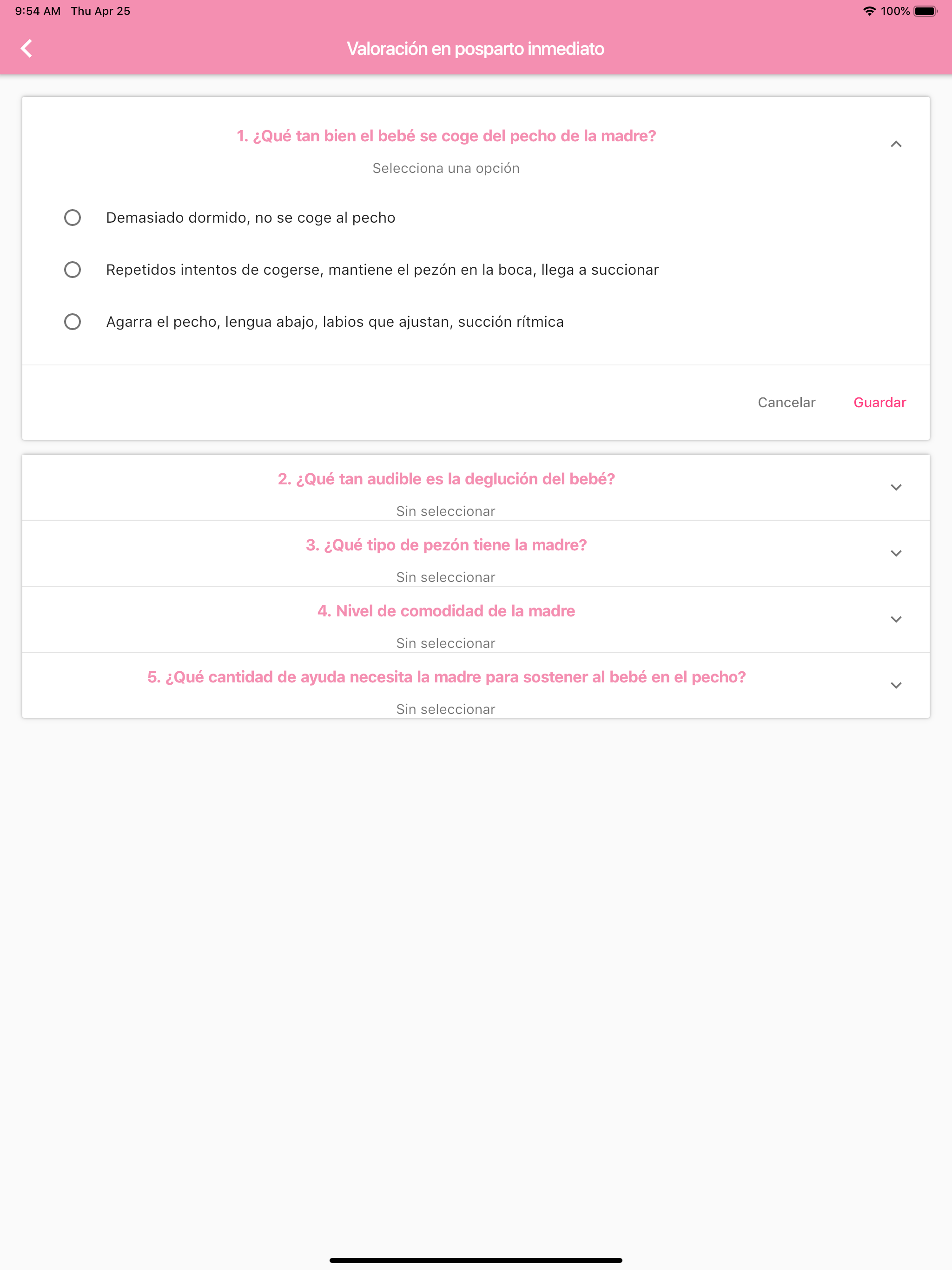Open question 3 heading text
Viewport: 952px width, 1270px height.
click(x=446, y=545)
